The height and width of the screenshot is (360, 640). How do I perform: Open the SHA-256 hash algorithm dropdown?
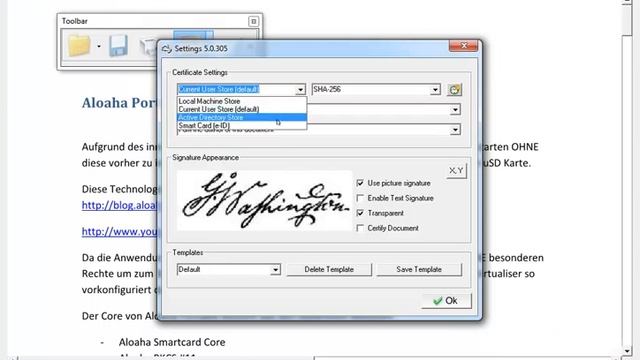pyautogui.click(x=436, y=89)
